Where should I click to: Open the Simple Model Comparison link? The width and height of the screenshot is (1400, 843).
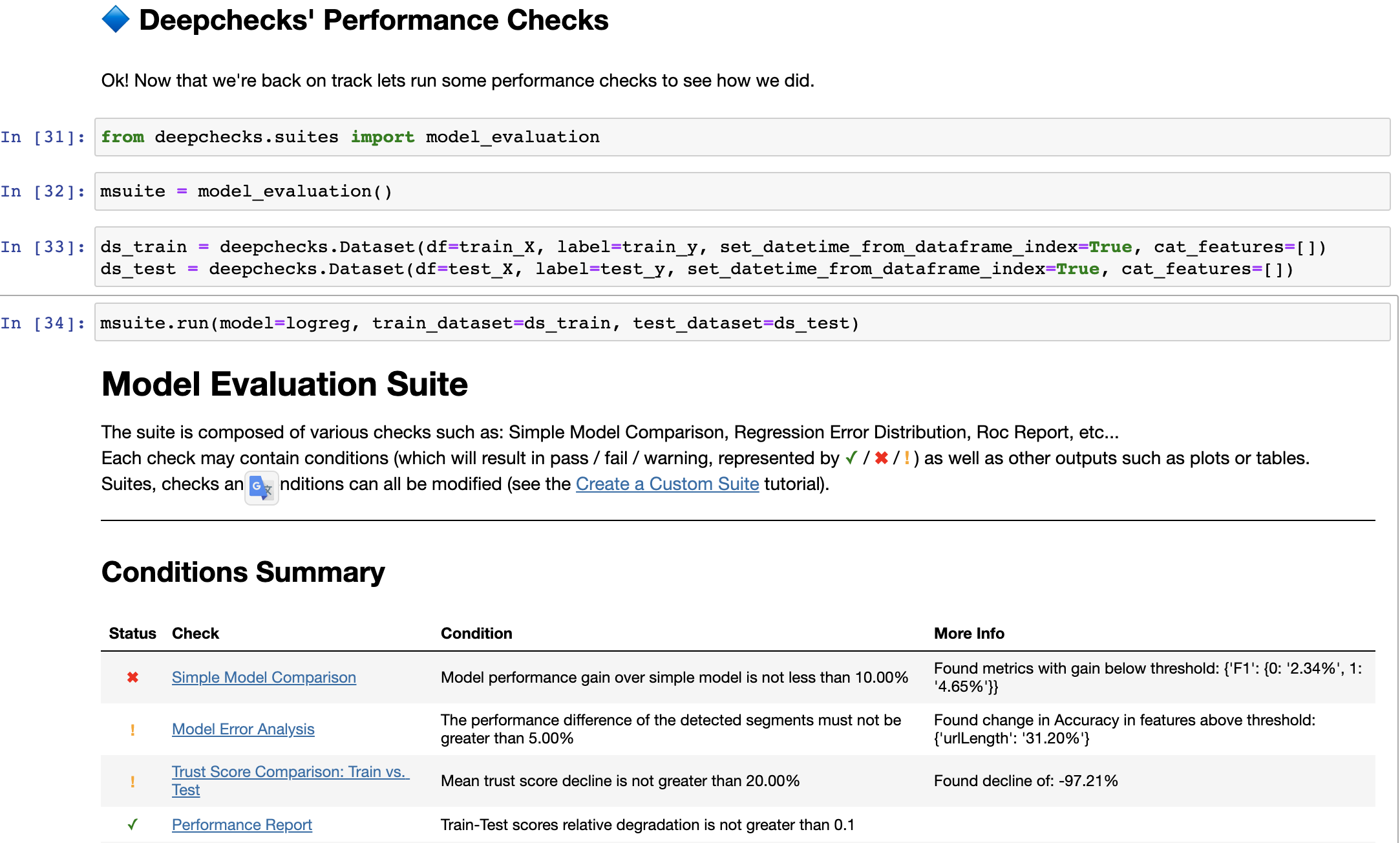click(264, 678)
